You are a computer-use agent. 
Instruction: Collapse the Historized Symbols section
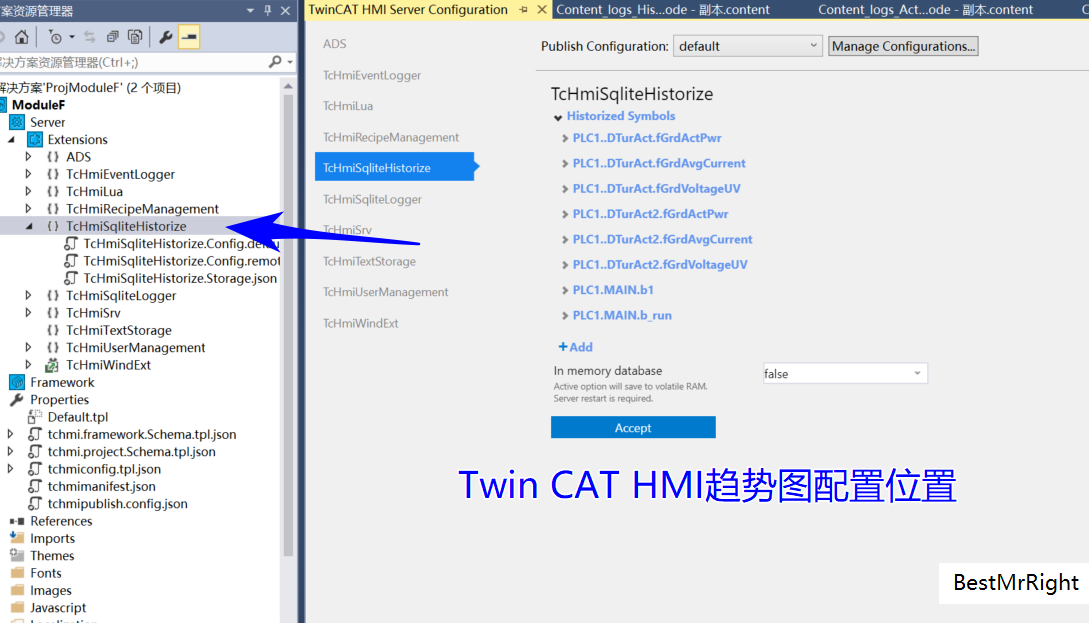tap(557, 116)
